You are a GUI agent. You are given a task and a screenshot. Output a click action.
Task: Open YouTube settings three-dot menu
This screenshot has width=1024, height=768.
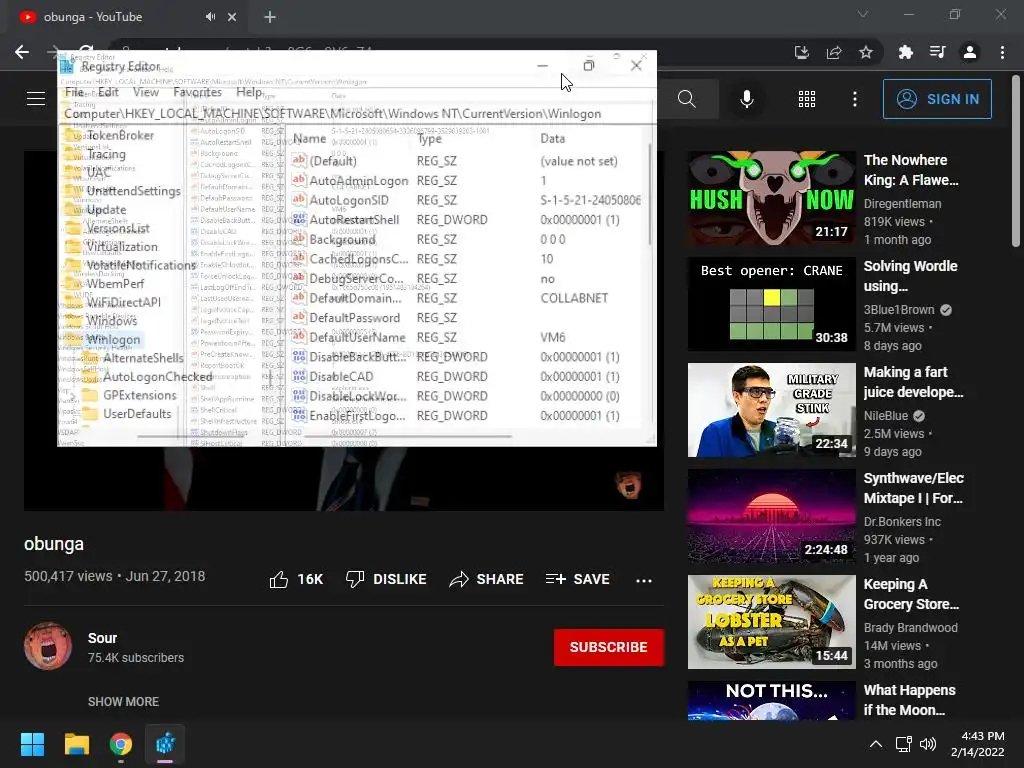tap(854, 99)
